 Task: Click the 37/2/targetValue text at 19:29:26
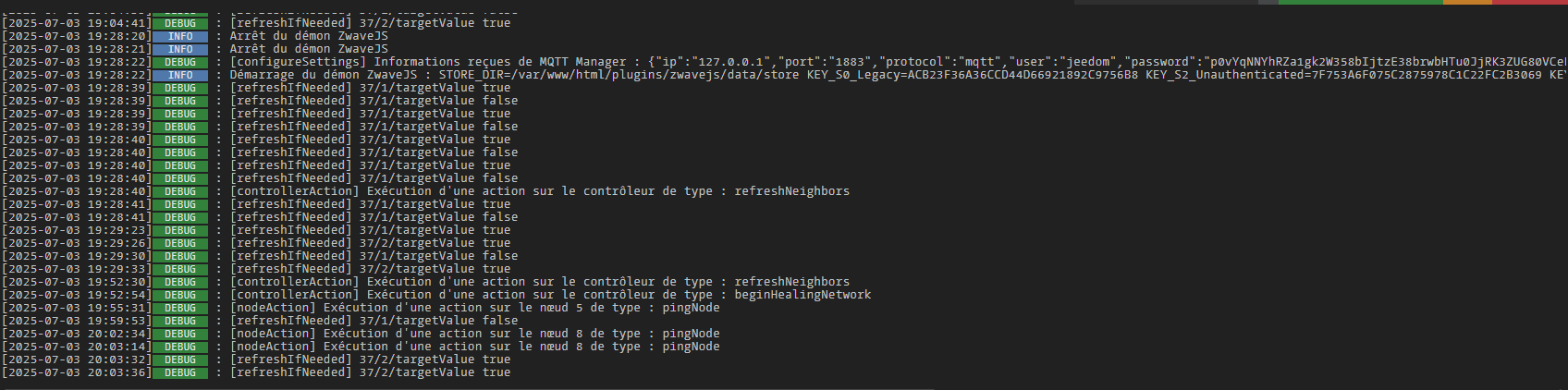click(417, 243)
